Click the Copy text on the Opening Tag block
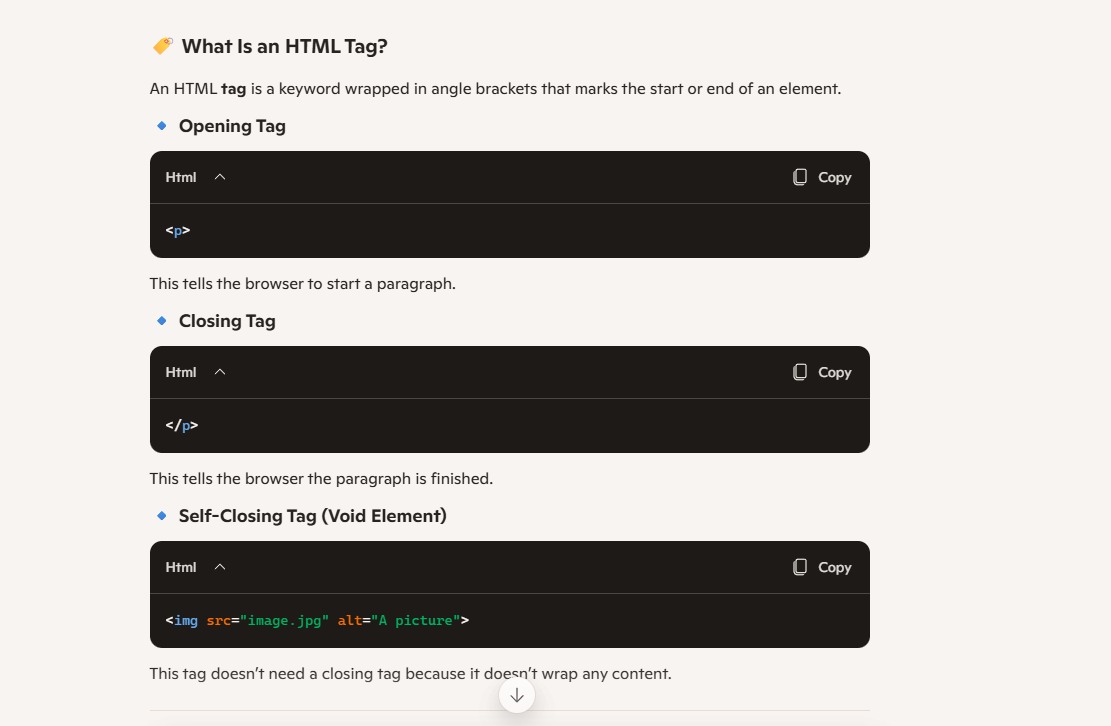This screenshot has height=726, width=1111. 835,177
